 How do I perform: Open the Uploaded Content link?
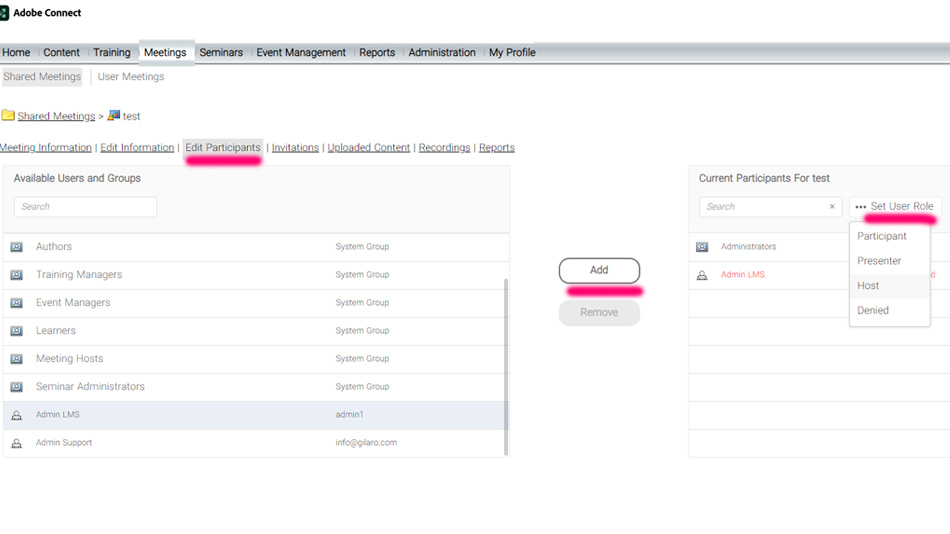368,148
